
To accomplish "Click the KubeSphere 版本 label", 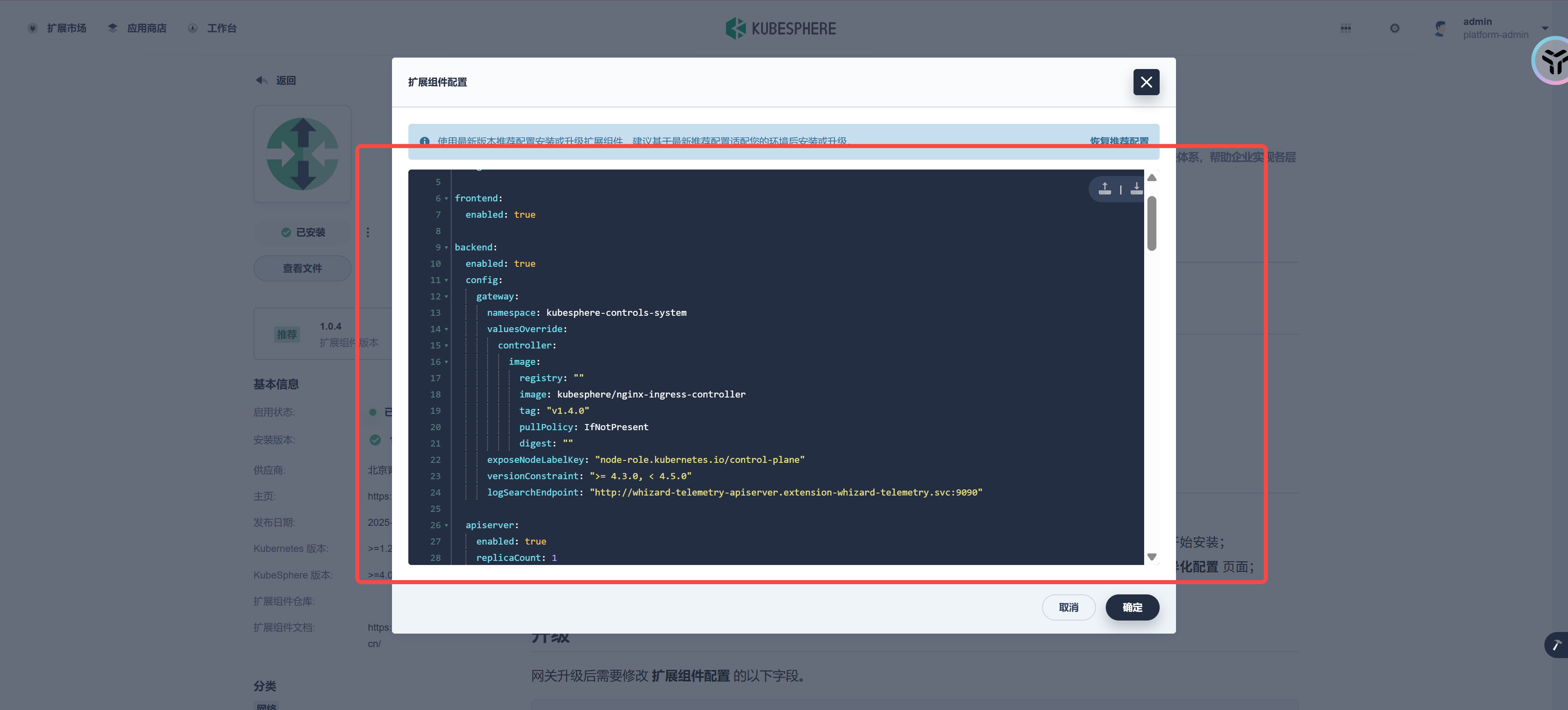I will [293, 575].
